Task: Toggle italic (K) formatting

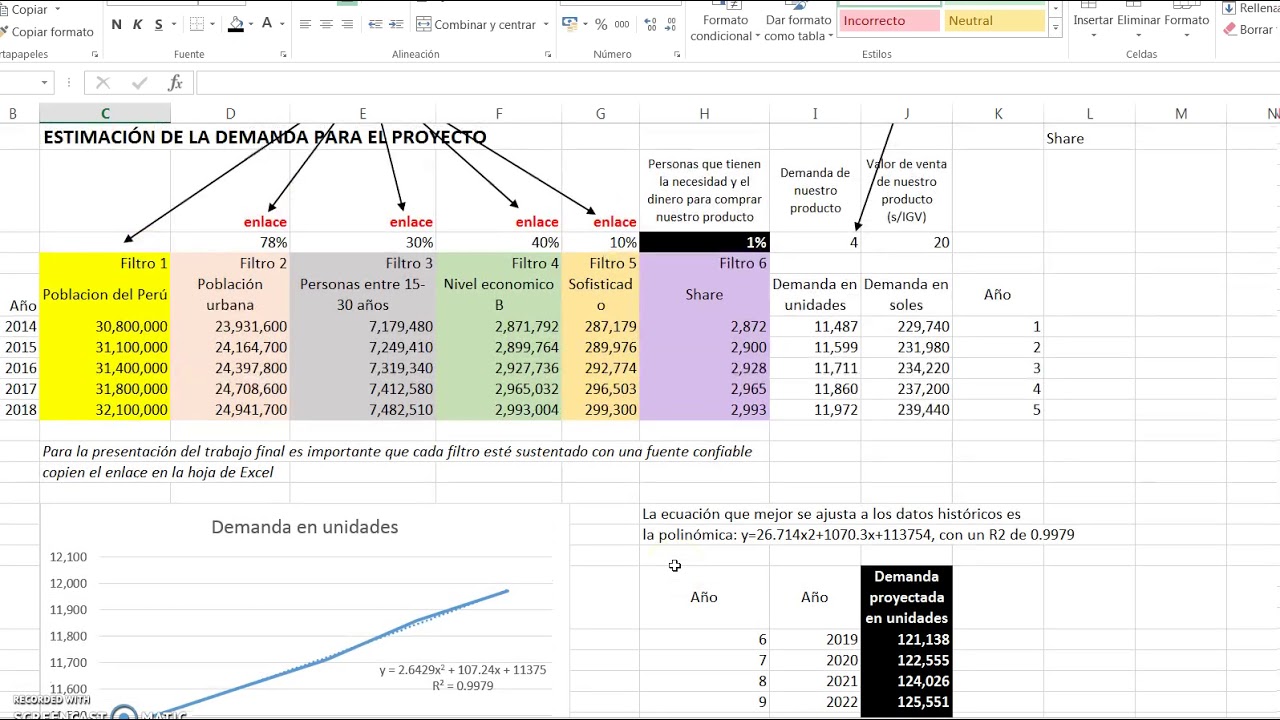Action: point(138,24)
